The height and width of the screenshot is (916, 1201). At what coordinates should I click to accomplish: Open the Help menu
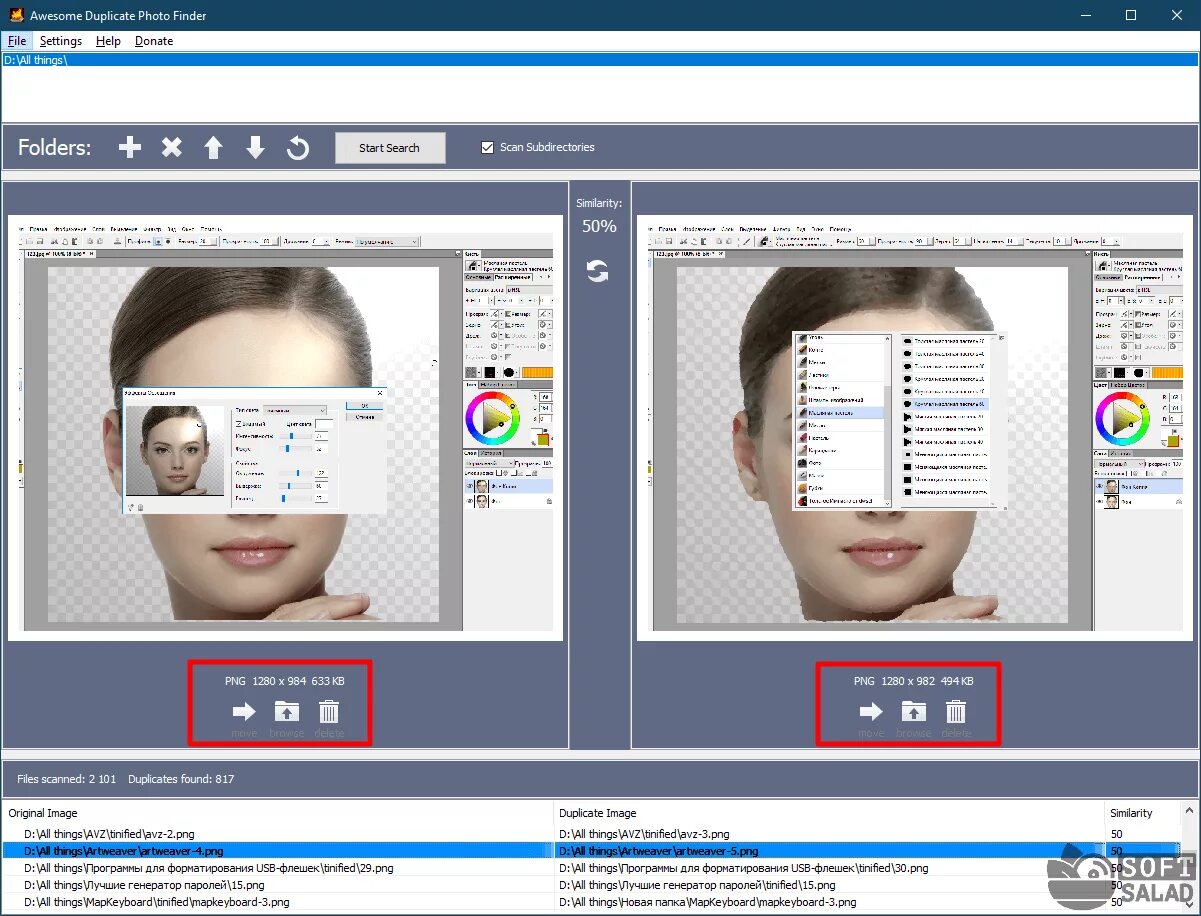pyautogui.click(x=108, y=41)
